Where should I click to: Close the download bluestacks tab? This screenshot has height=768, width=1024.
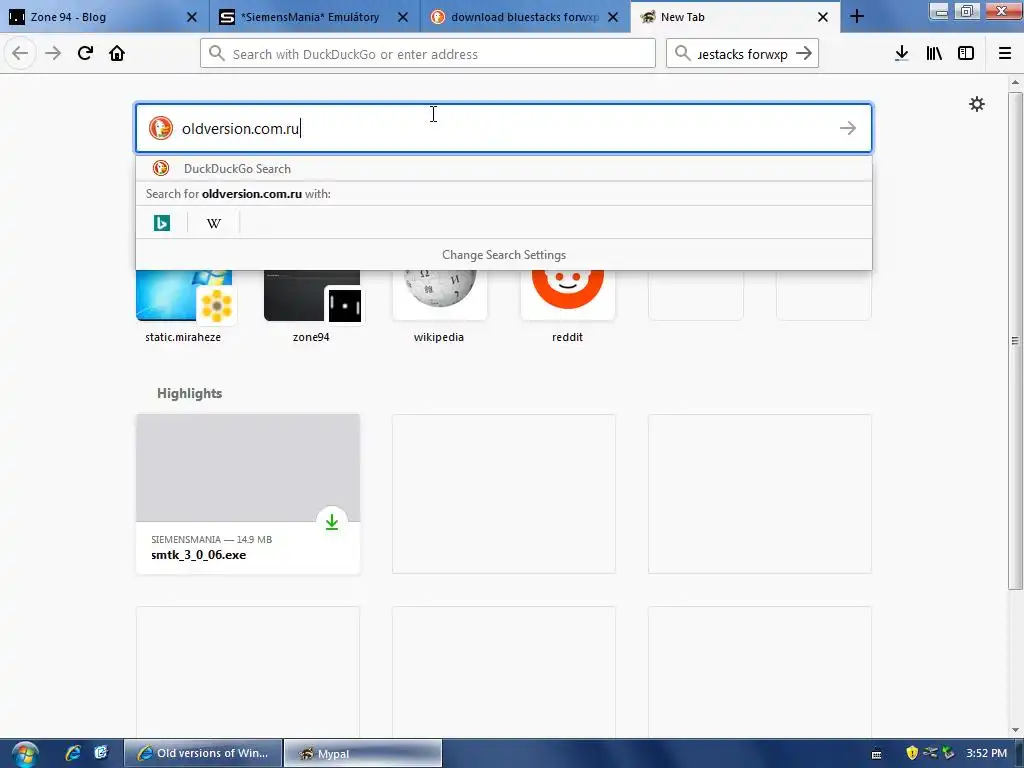coord(613,17)
